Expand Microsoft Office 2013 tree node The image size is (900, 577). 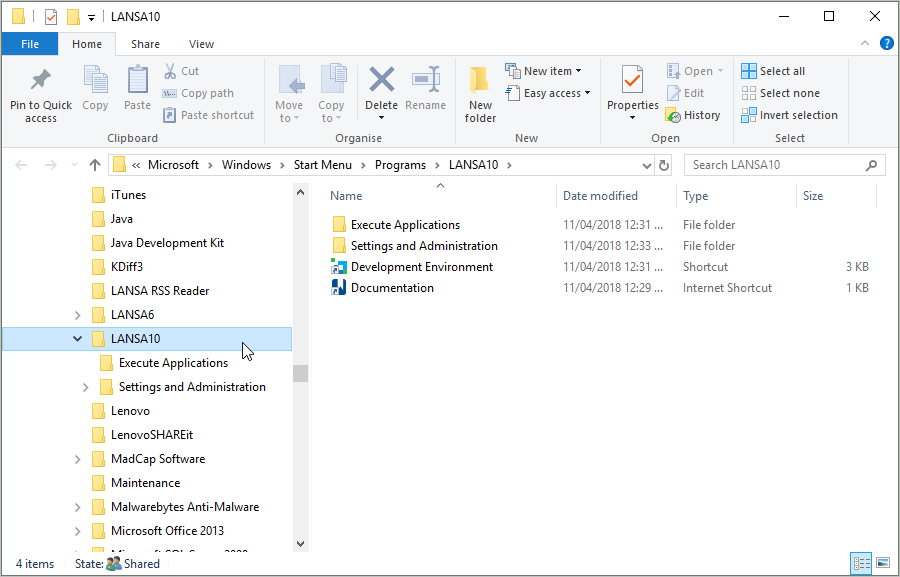pos(77,531)
